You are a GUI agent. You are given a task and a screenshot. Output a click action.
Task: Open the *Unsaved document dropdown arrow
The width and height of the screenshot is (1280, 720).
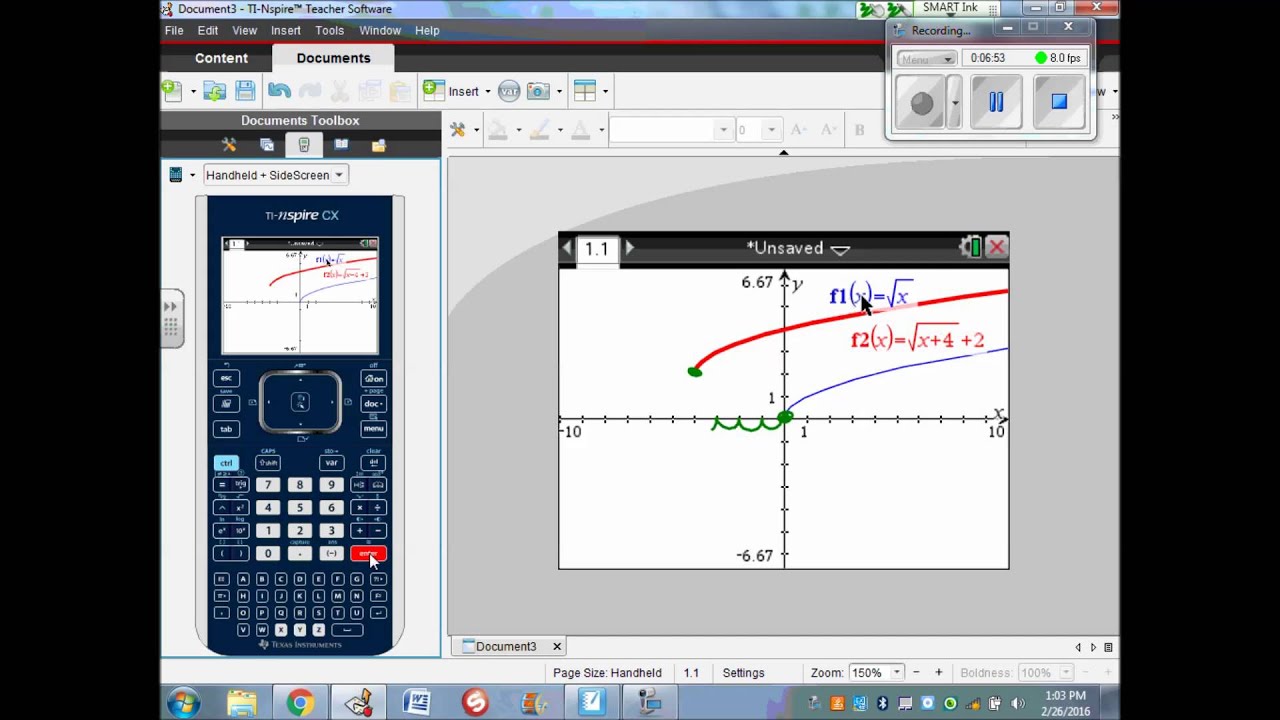click(x=840, y=249)
